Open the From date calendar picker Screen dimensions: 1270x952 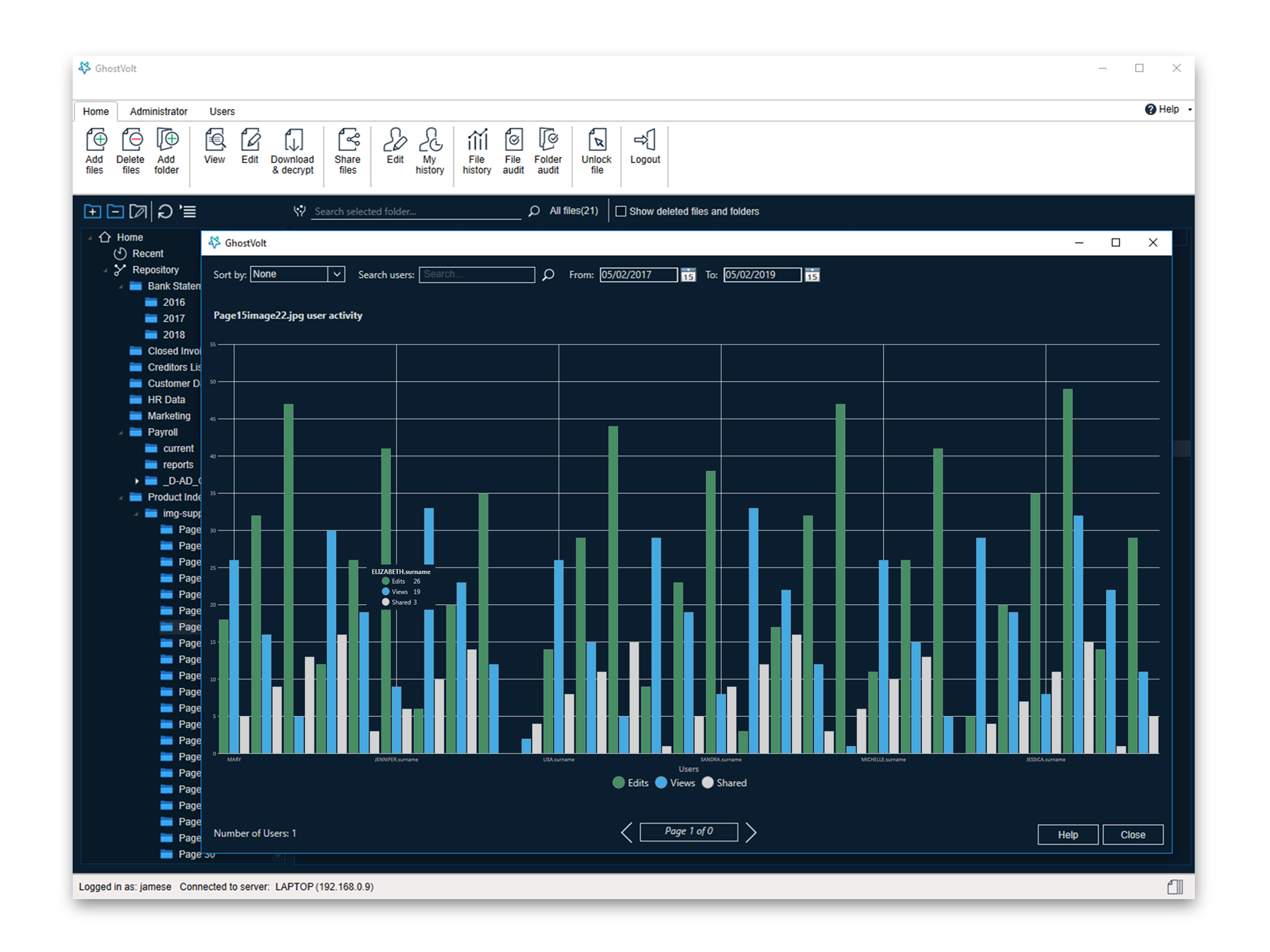click(x=688, y=275)
